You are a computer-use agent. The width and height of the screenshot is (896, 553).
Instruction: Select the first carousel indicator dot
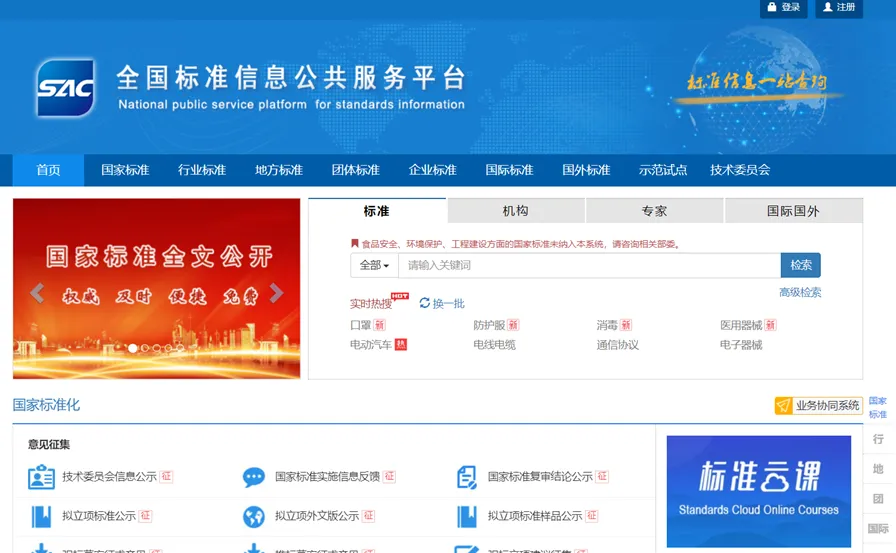(133, 348)
